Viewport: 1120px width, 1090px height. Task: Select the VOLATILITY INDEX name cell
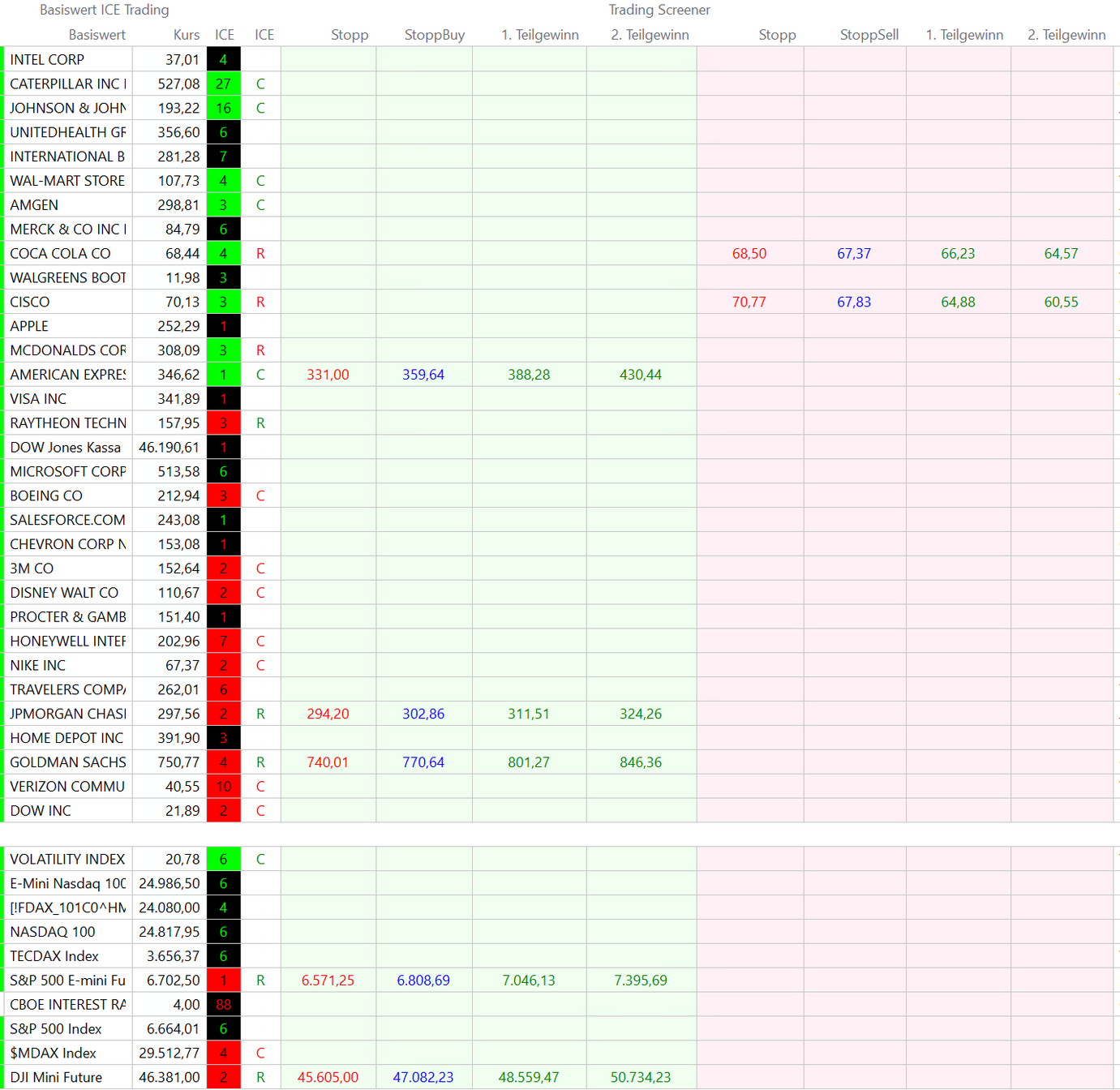point(67,859)
